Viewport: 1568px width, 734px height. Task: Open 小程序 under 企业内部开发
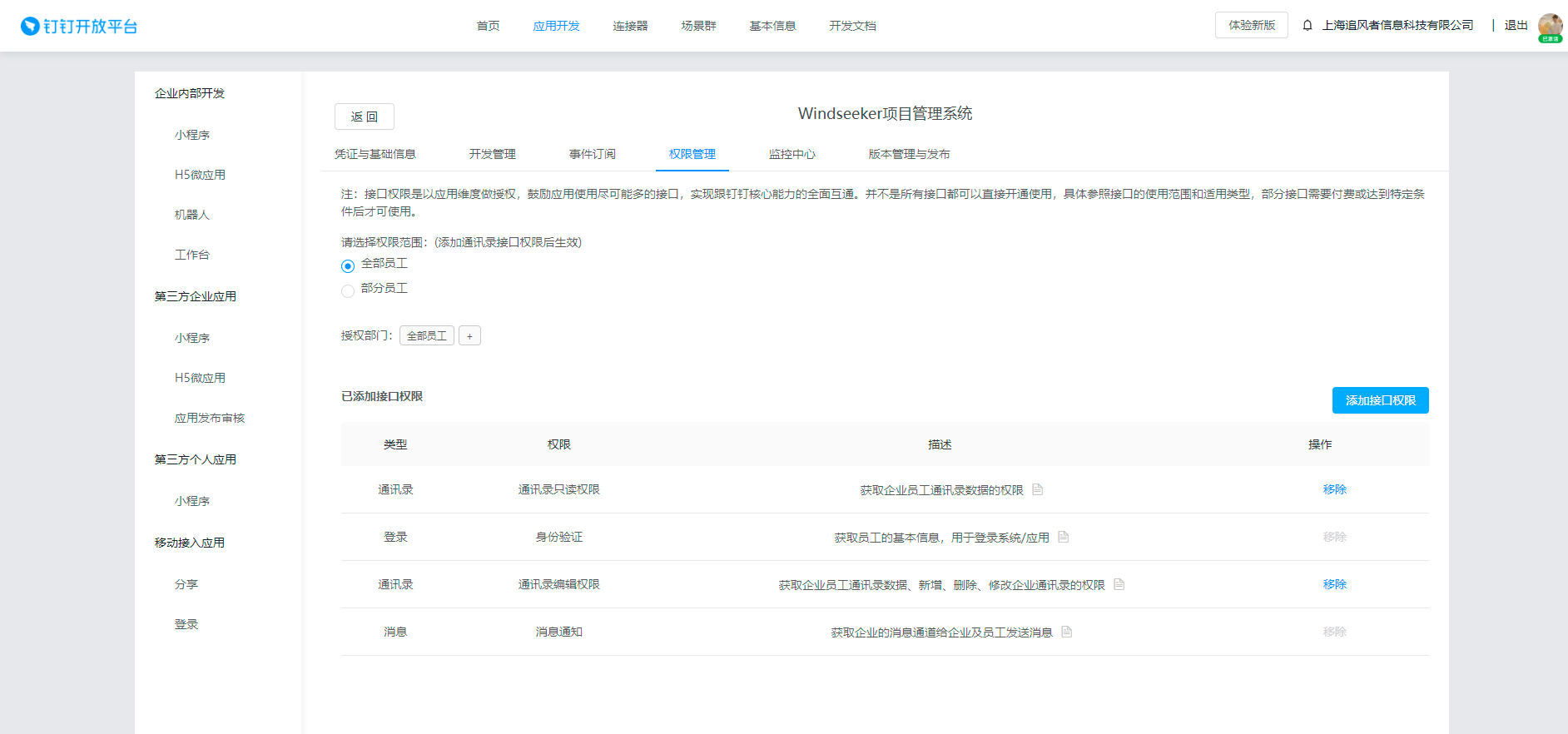(192, 135)
